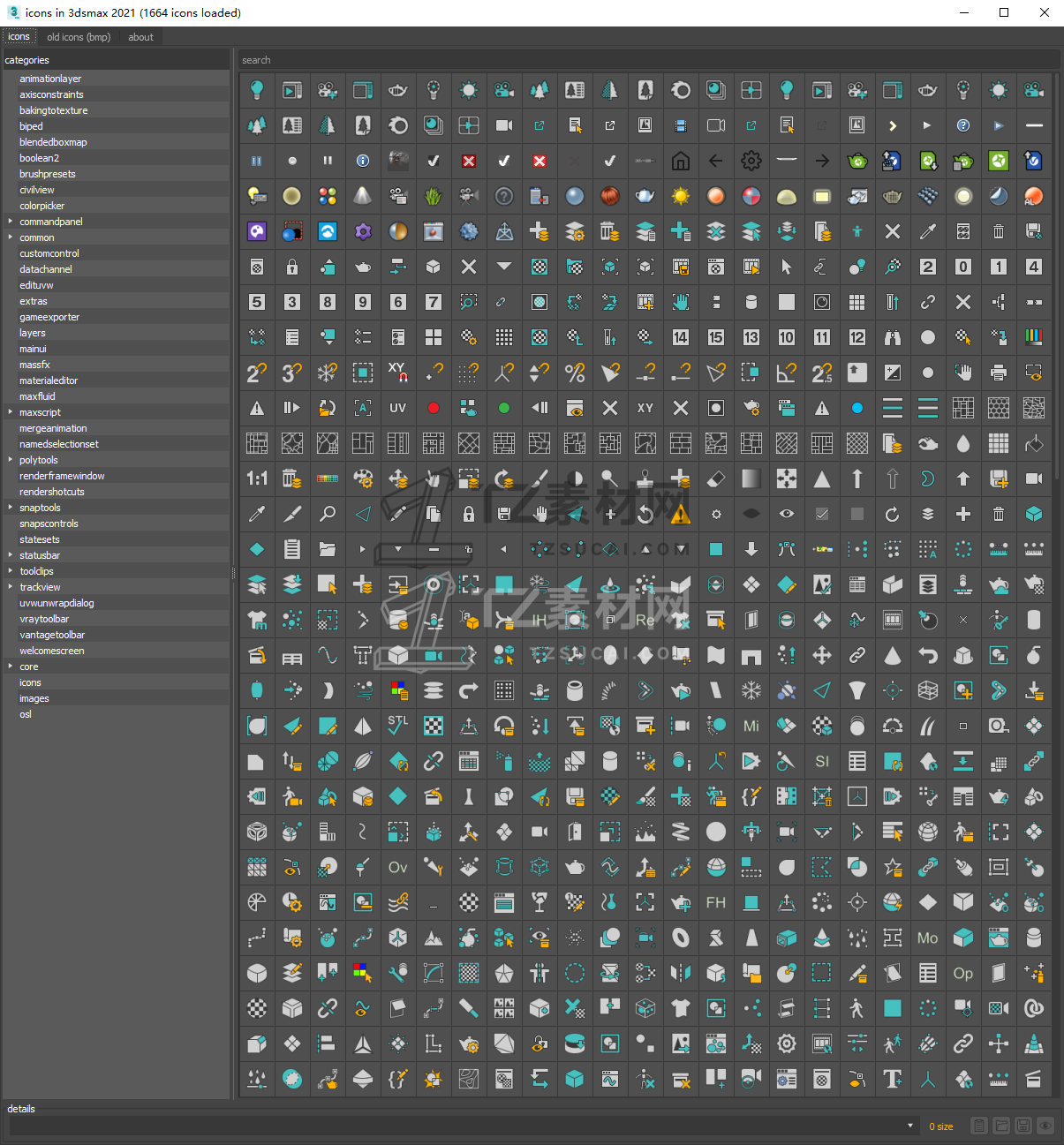
Task: Click the Op text icon
Action: click(x=963, y=973)
